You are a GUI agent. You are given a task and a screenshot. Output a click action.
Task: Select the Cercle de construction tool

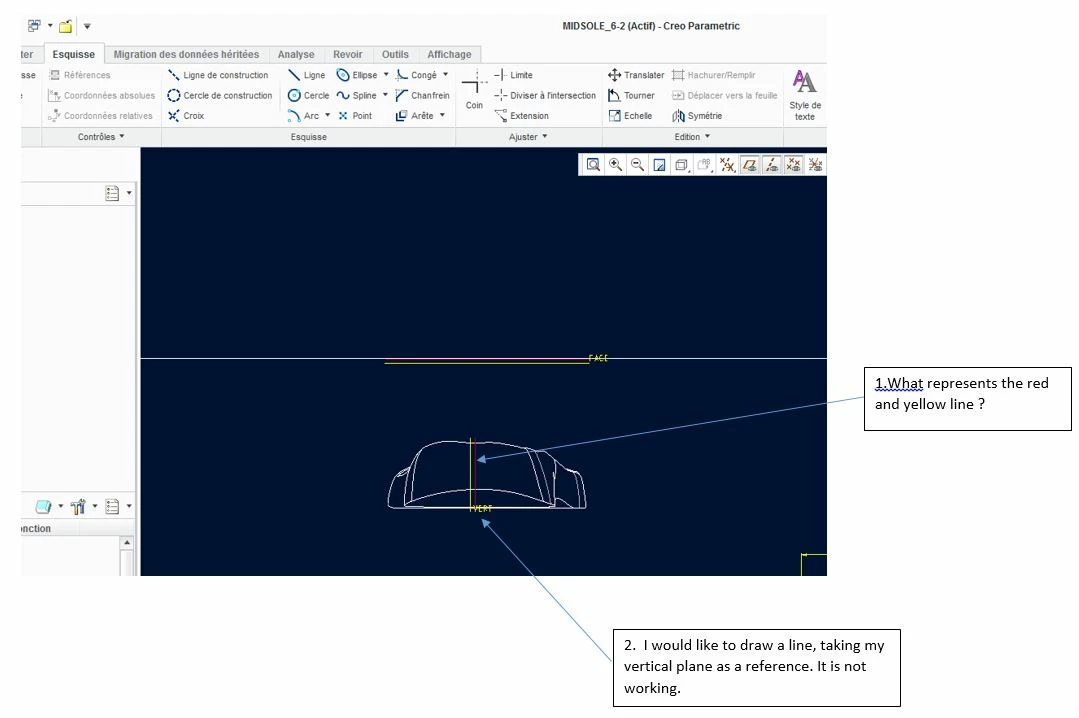coord(220,96)
